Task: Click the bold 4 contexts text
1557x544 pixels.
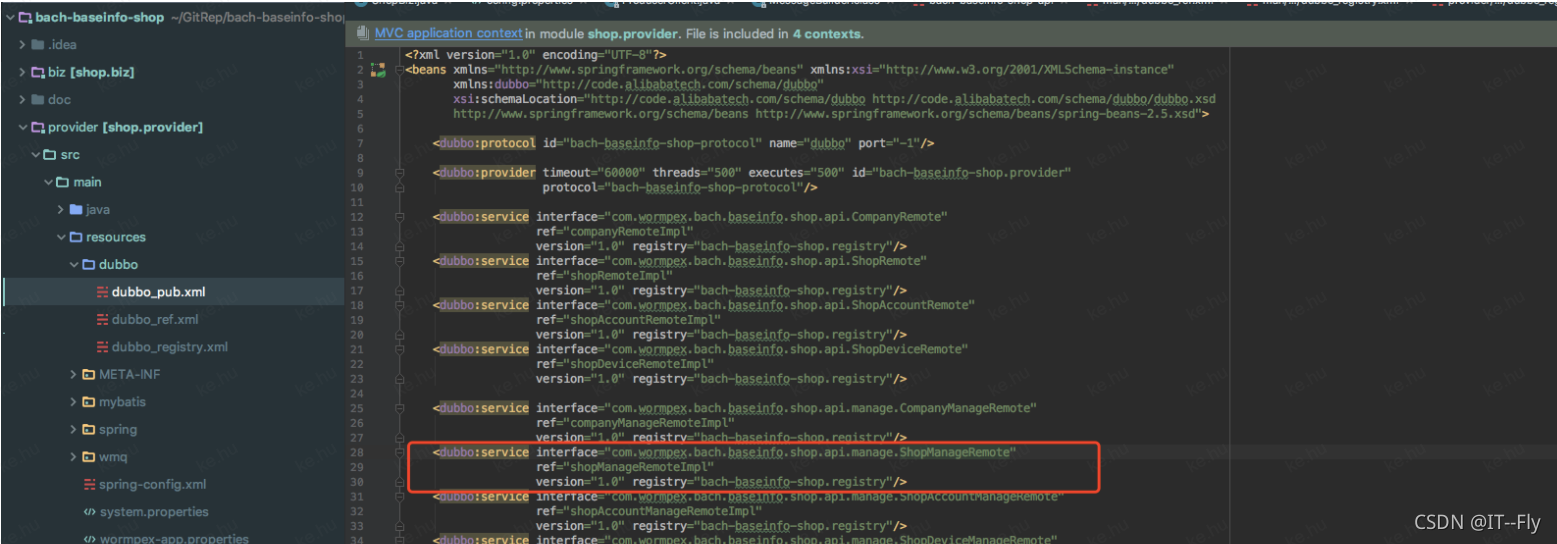Action: [827, 33]
